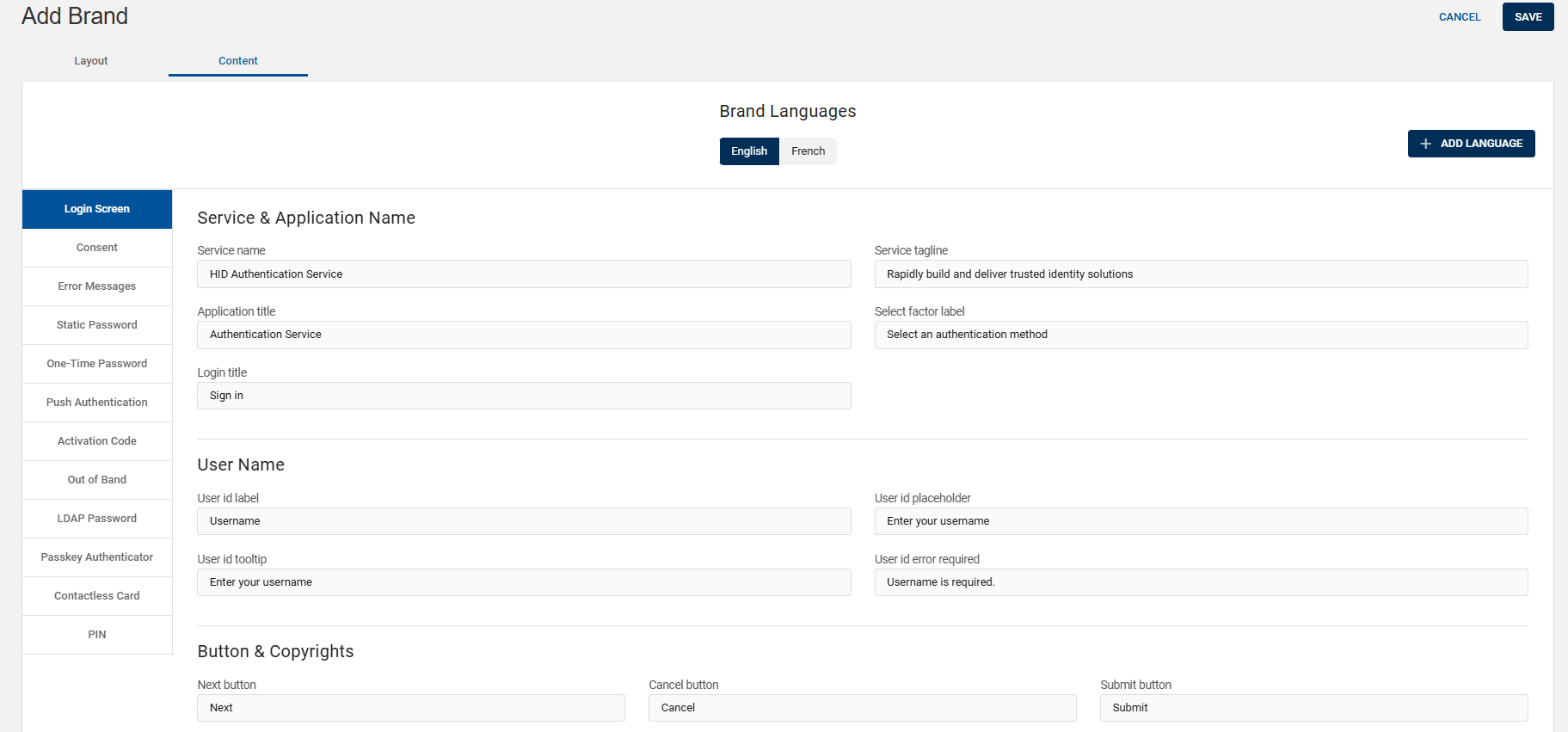The image size is (1568, 732).
Task: Edit the User id placeholder field
Action: click(1201, 521)
